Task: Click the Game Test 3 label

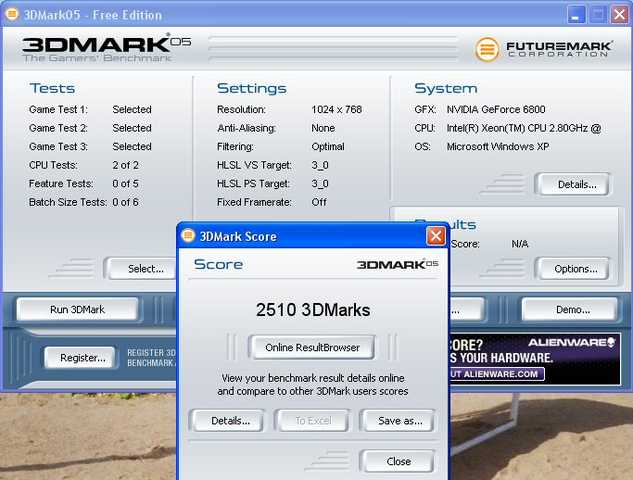Action: tap(58, 147)
